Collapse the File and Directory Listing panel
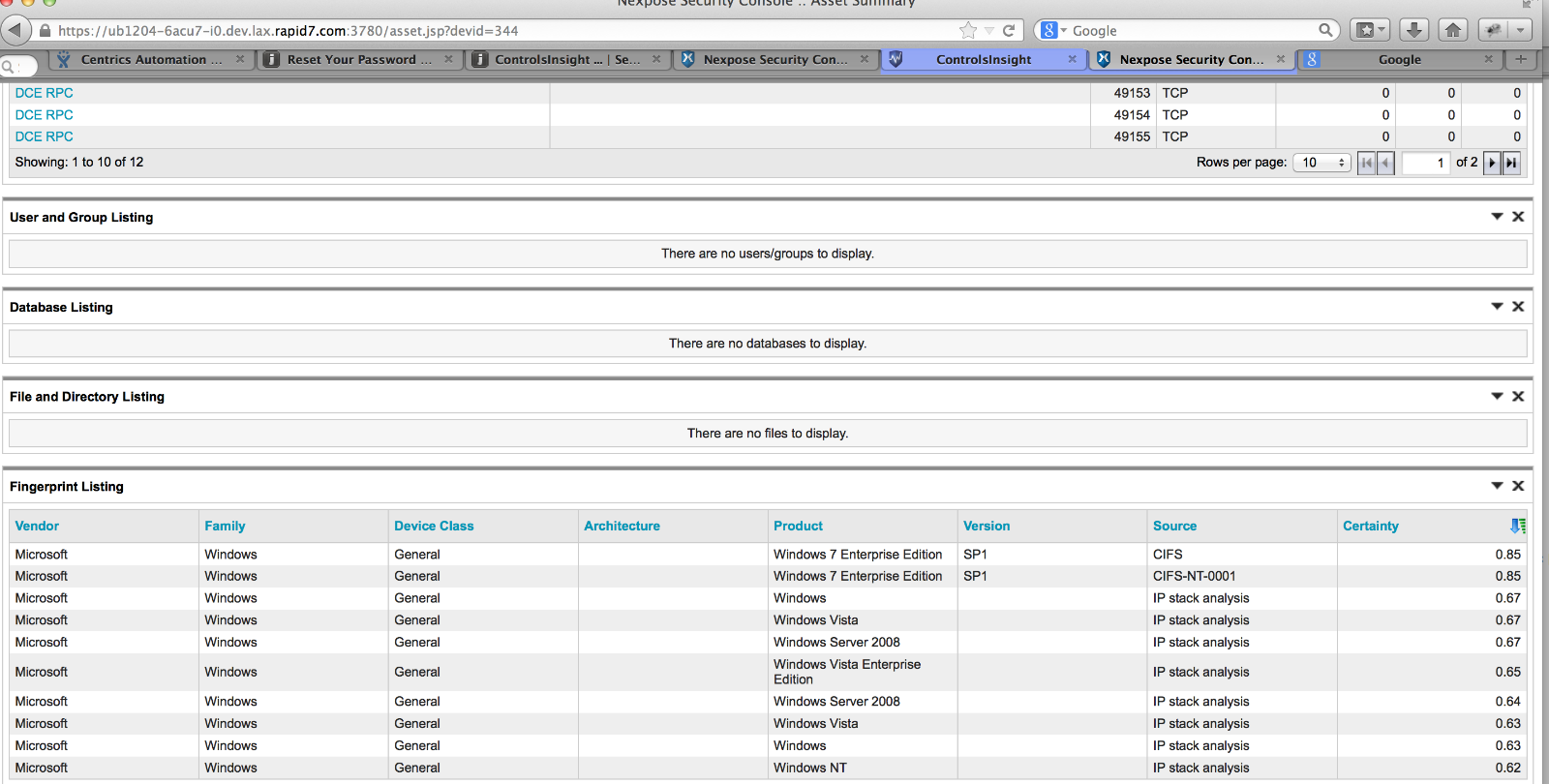Viewport: 1549px width, 784px height. [x=1497, y=396]
